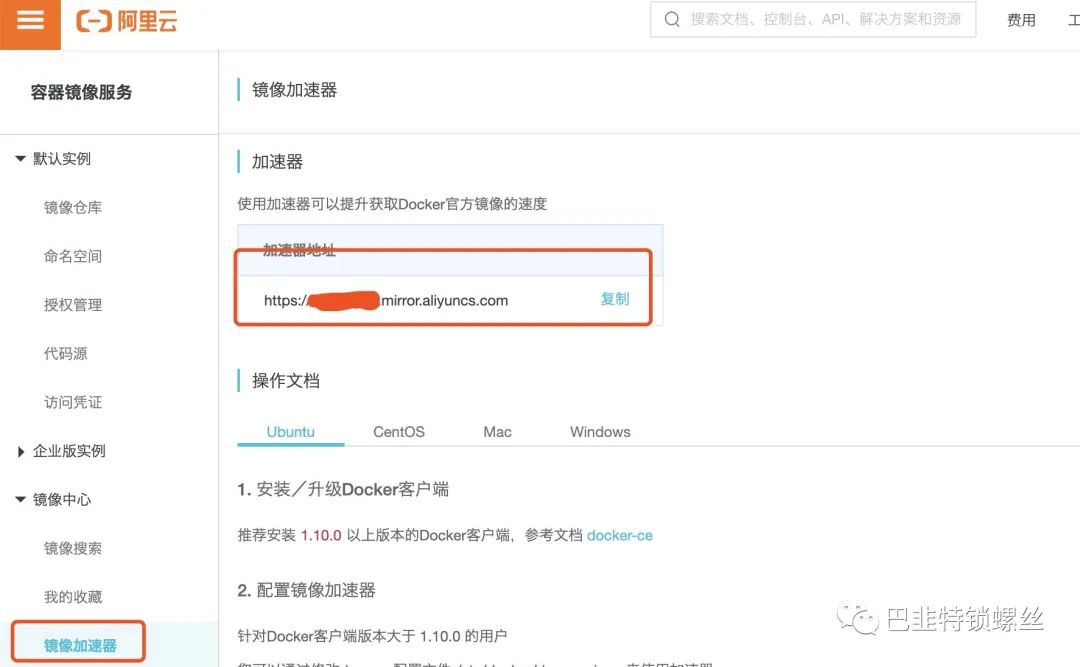
Task: Focus the top search input field
Action: [x=813, y=19]
